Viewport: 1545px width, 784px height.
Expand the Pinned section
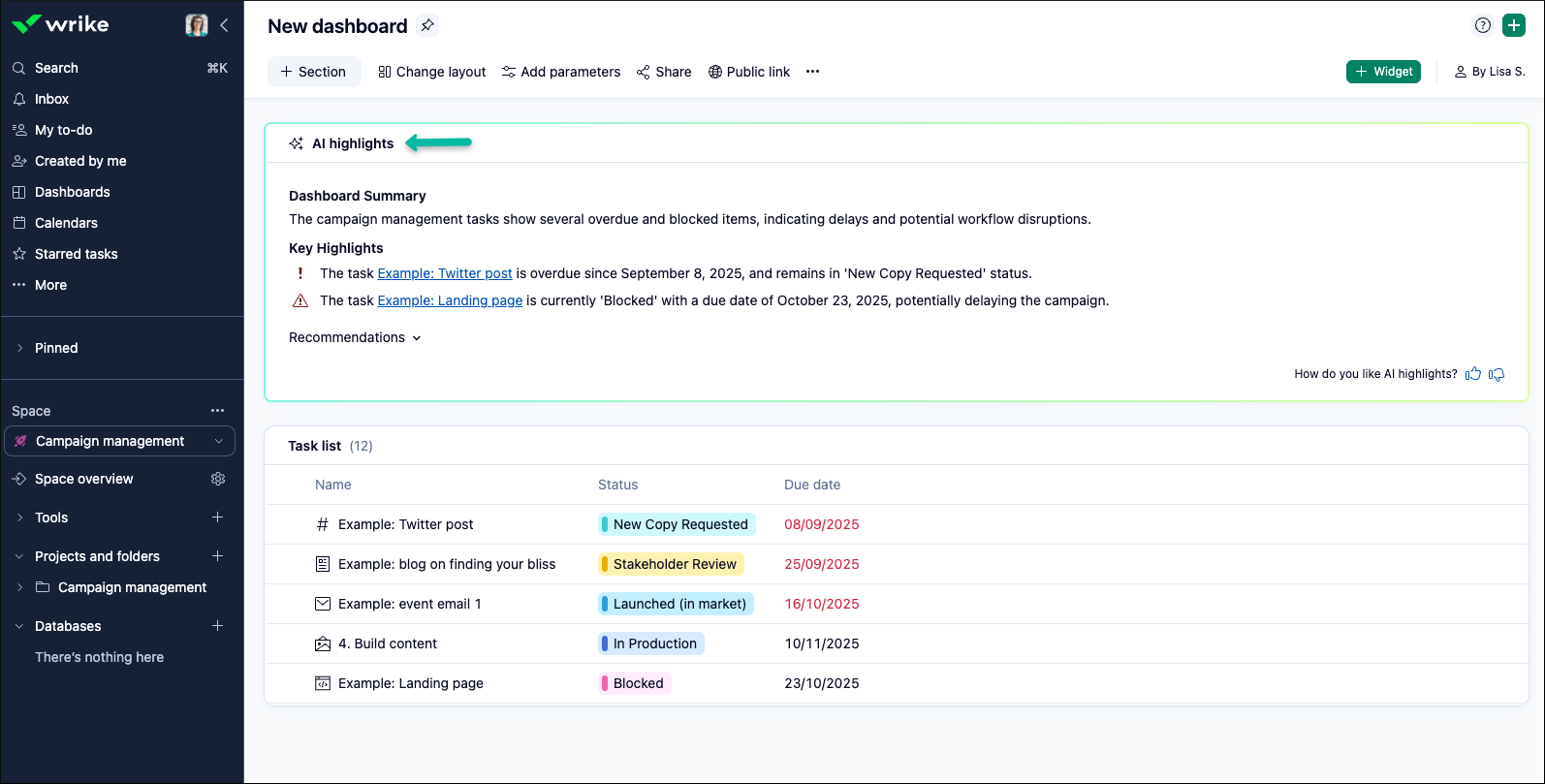click(x=19, y=348)
